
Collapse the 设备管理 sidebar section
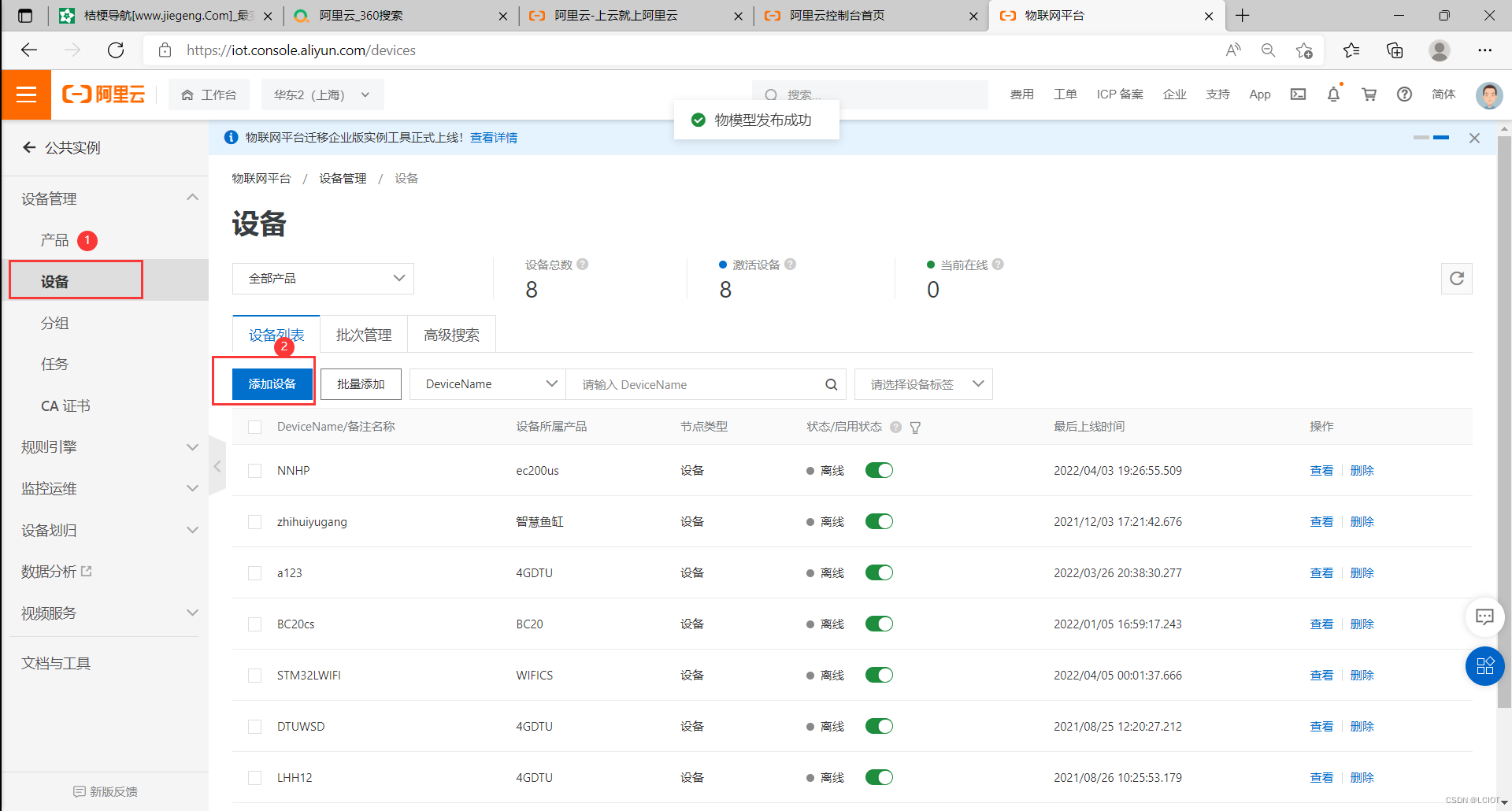pyautogui.click(x=192, y=198)
